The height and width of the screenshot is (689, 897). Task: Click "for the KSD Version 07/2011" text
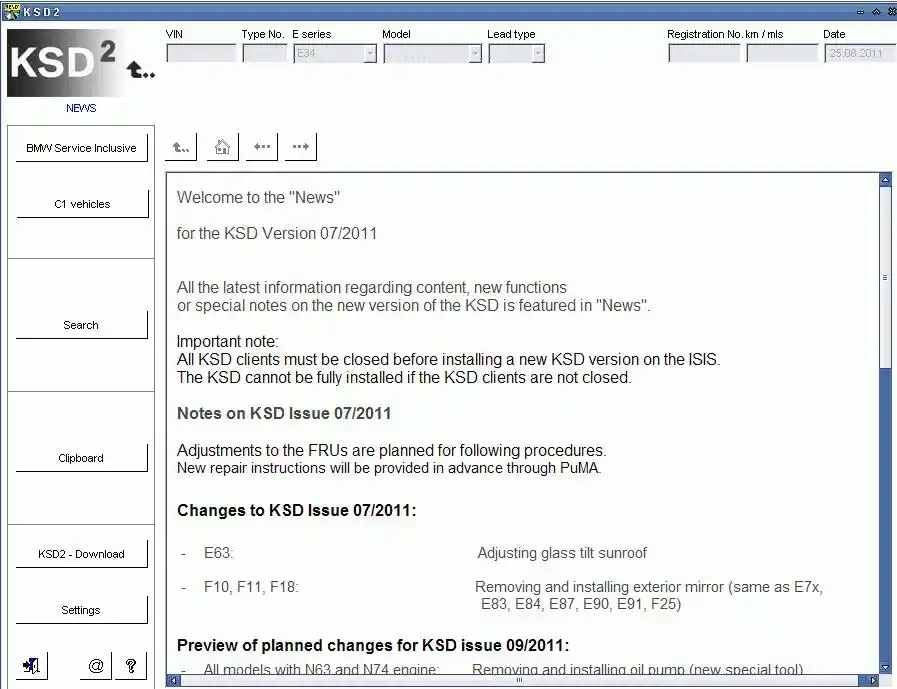pyautogui.click(x=277, y=233)
